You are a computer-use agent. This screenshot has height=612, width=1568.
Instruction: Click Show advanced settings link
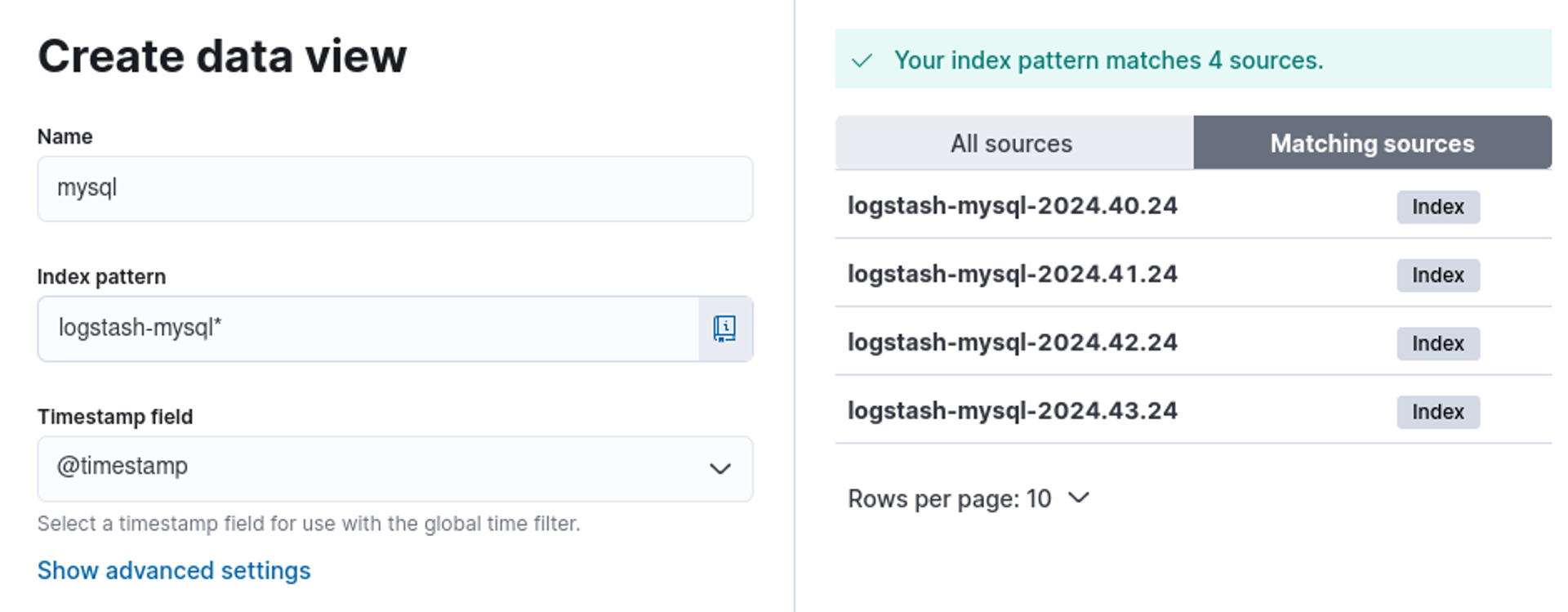174,570
